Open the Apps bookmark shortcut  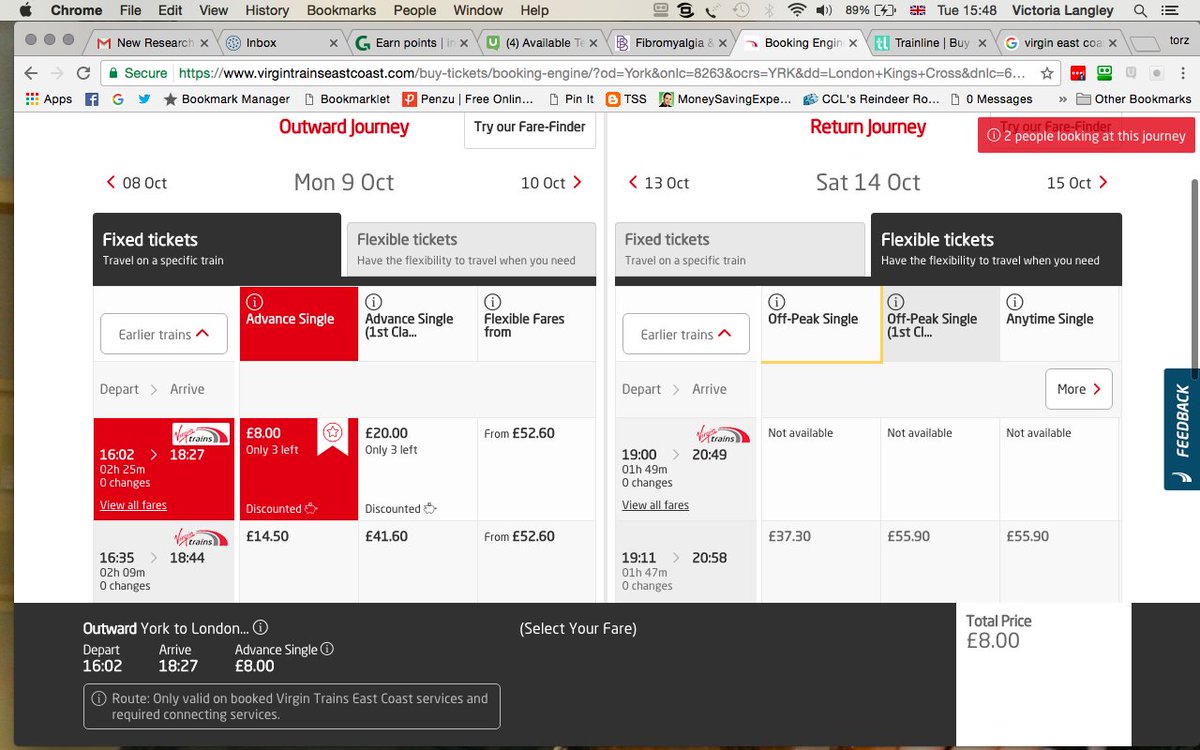(48, 99)
